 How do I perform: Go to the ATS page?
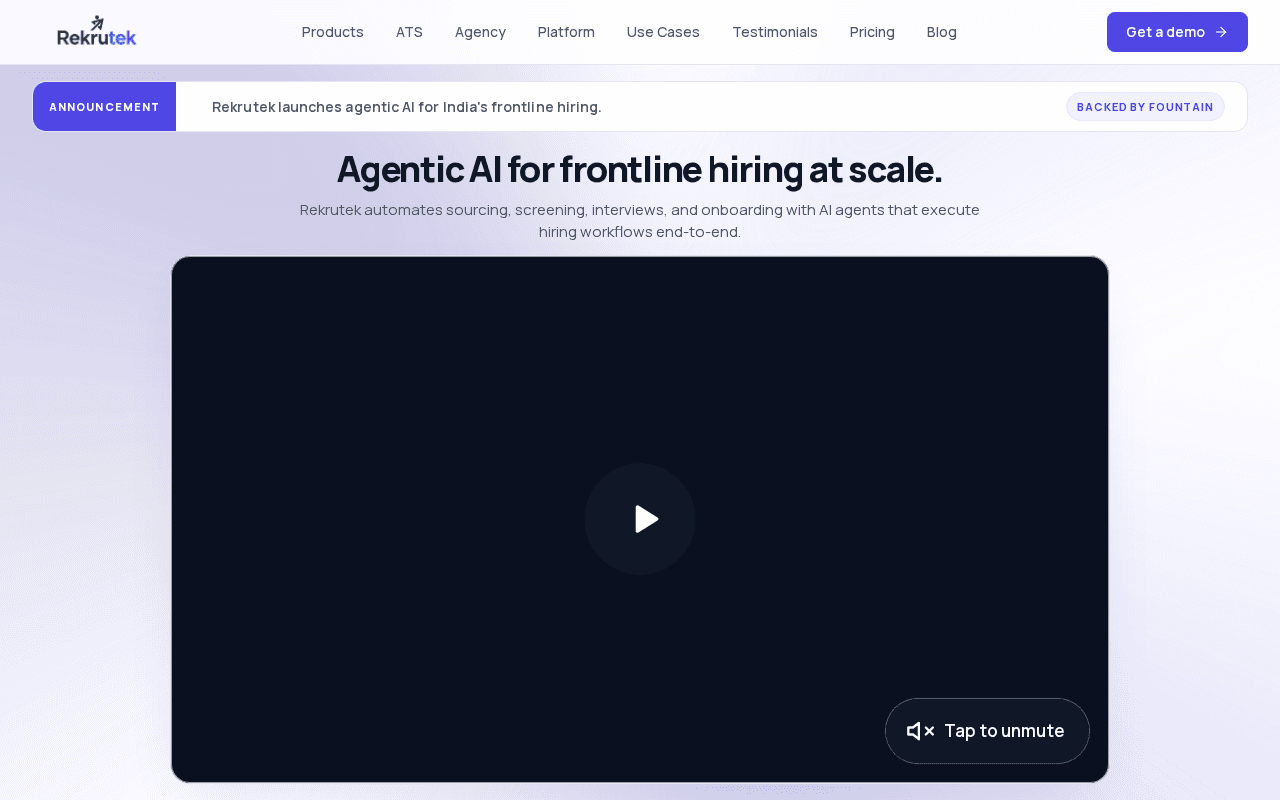coord(409,32)
